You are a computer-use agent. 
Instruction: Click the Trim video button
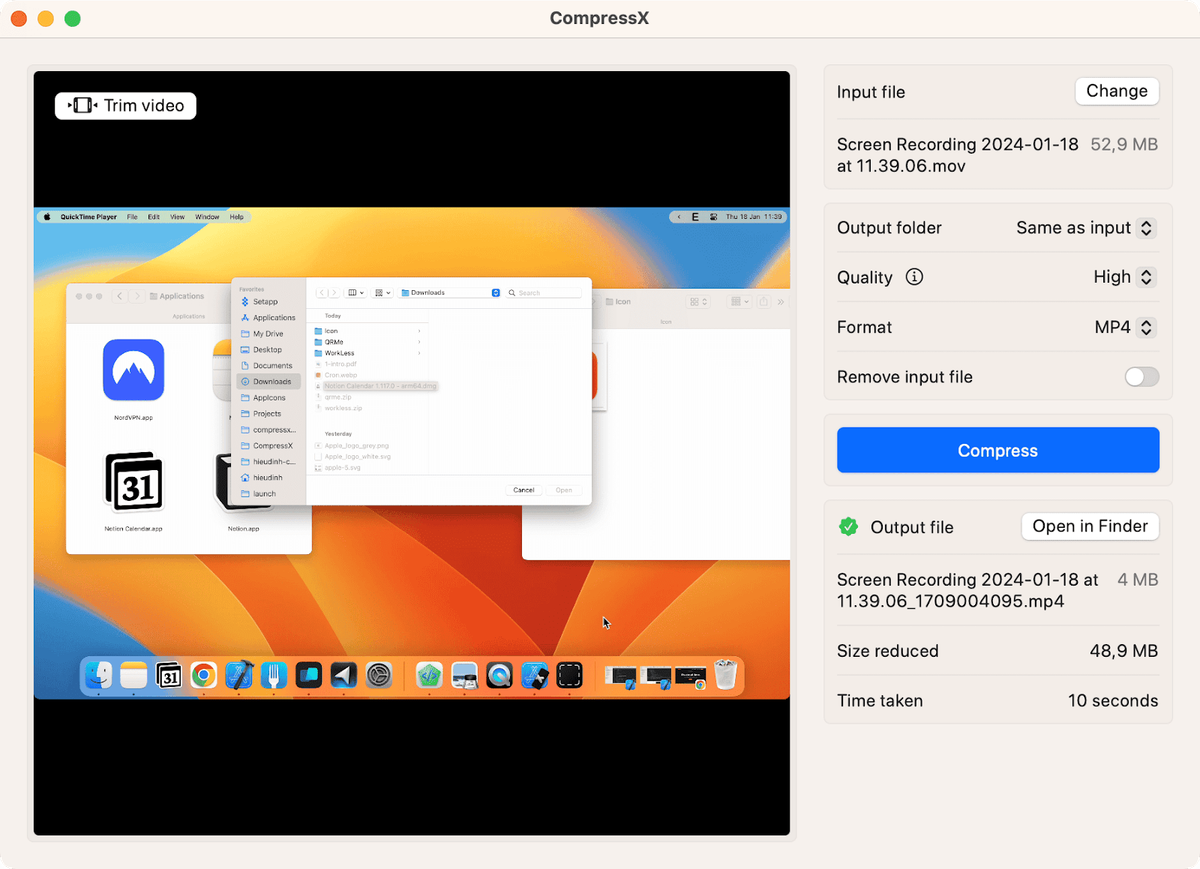tap(125, 105)
